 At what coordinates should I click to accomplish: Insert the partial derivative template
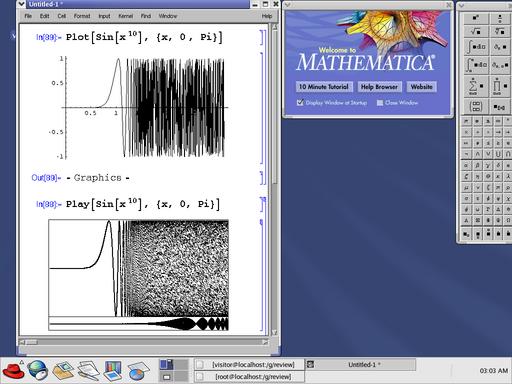pyautogui.click(x=500, y=47)
